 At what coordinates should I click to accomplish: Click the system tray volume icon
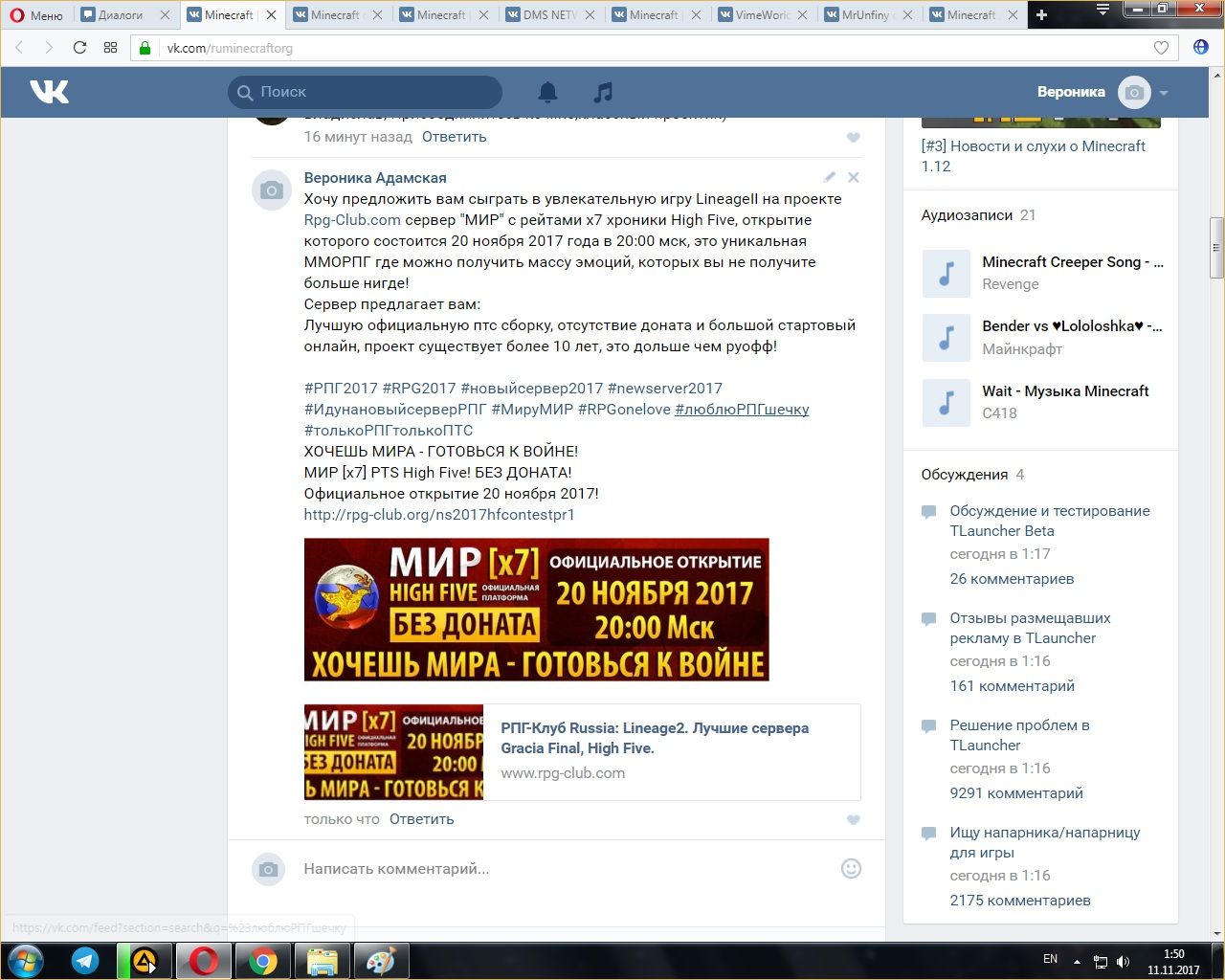(1123, 961)
